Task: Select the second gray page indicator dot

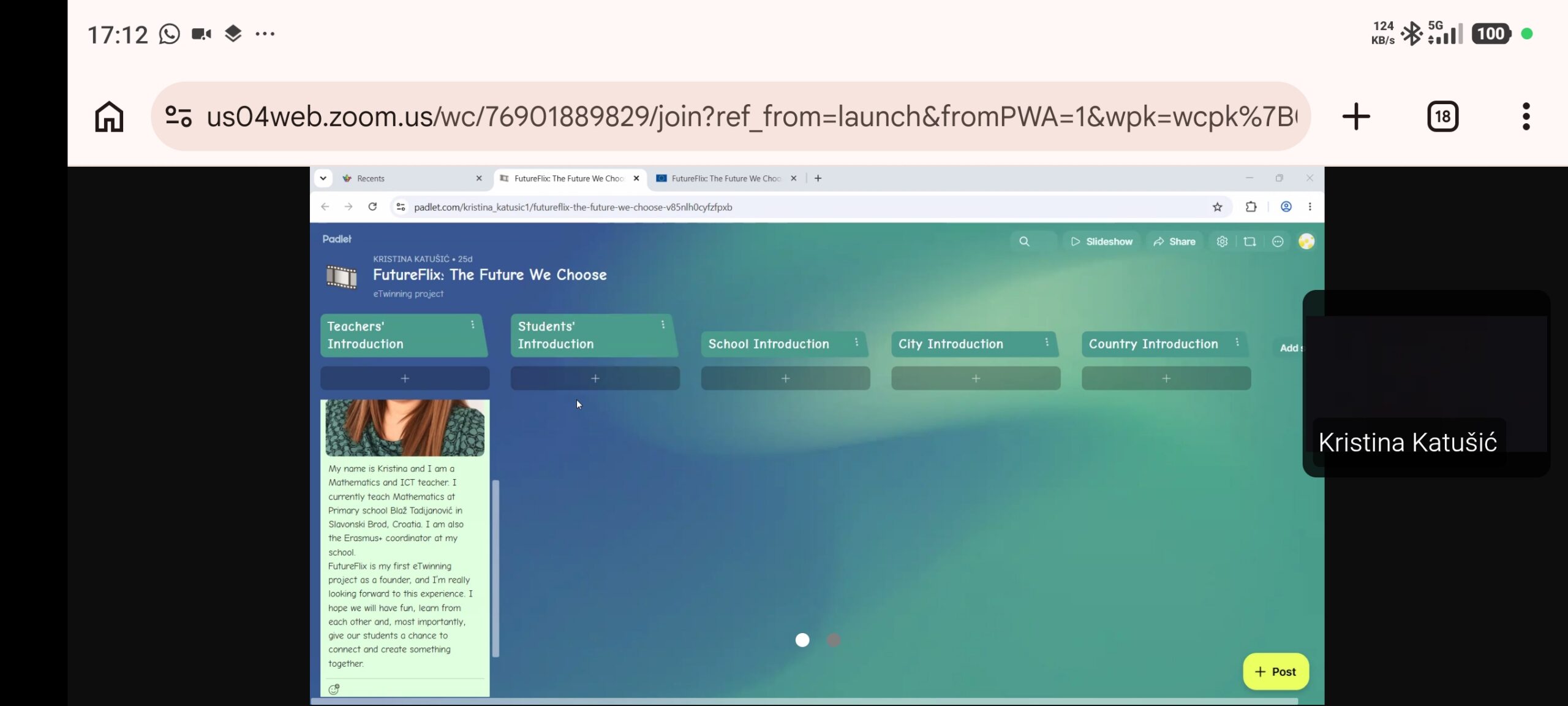Action: click(x=834, y=640)
